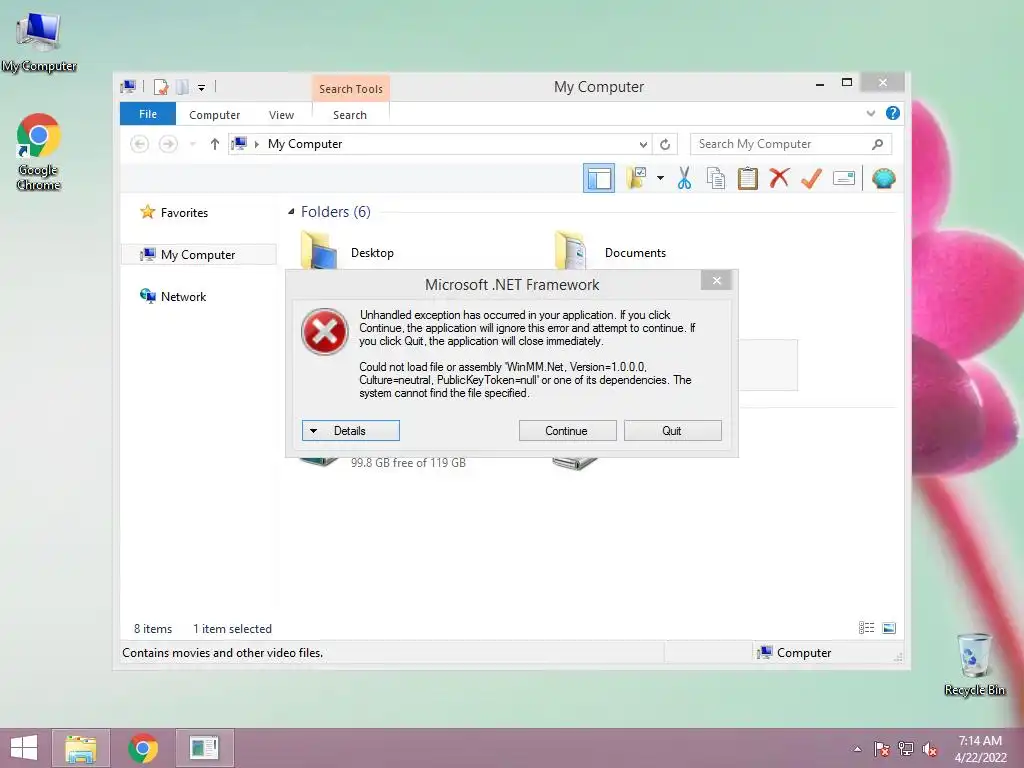1024x768 pixels.
Task: Expand address bar history dropdown
Action: point(643,144)
